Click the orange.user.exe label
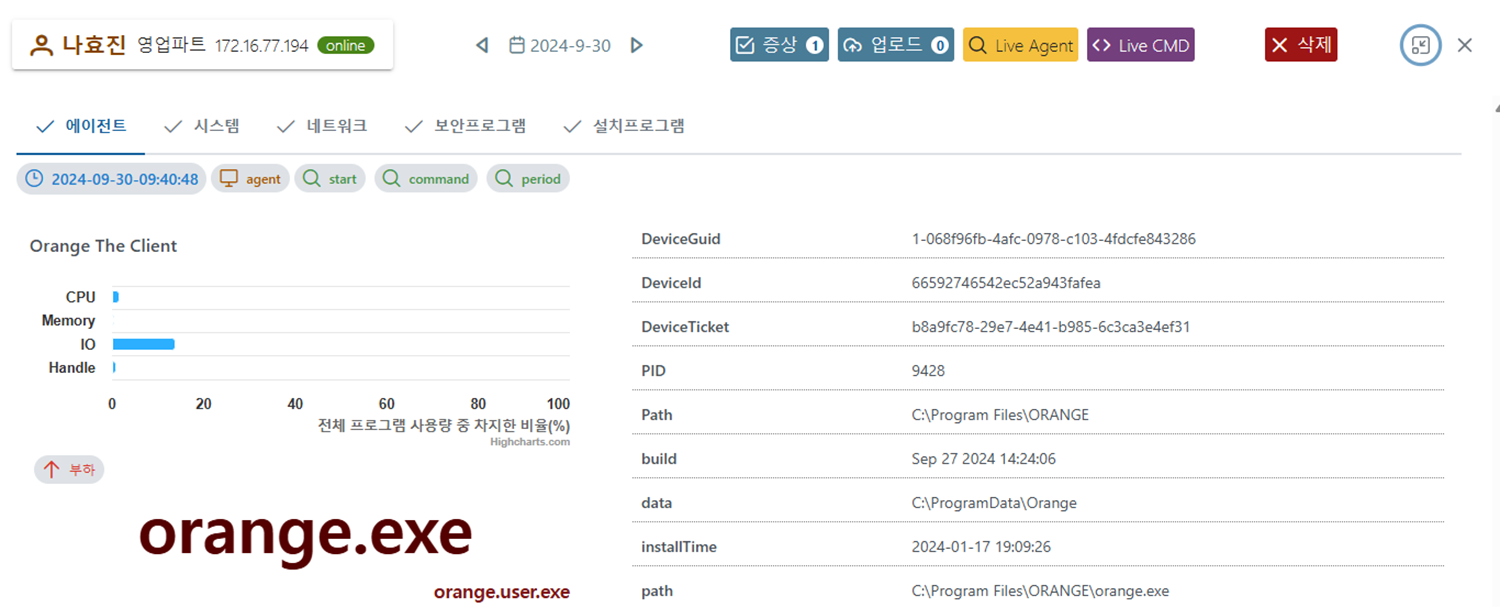 tap(502, 592)
